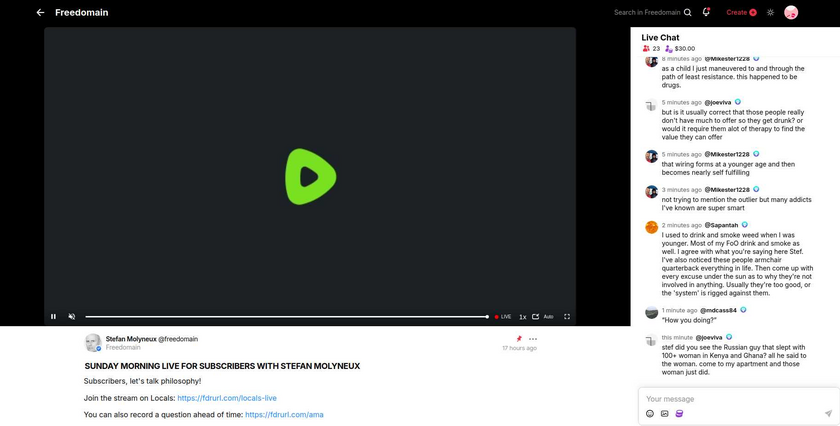This screenshot has width=840, height=426.
Task: Open the fdrurl.com/locals-live link
Action: point(226,397)
